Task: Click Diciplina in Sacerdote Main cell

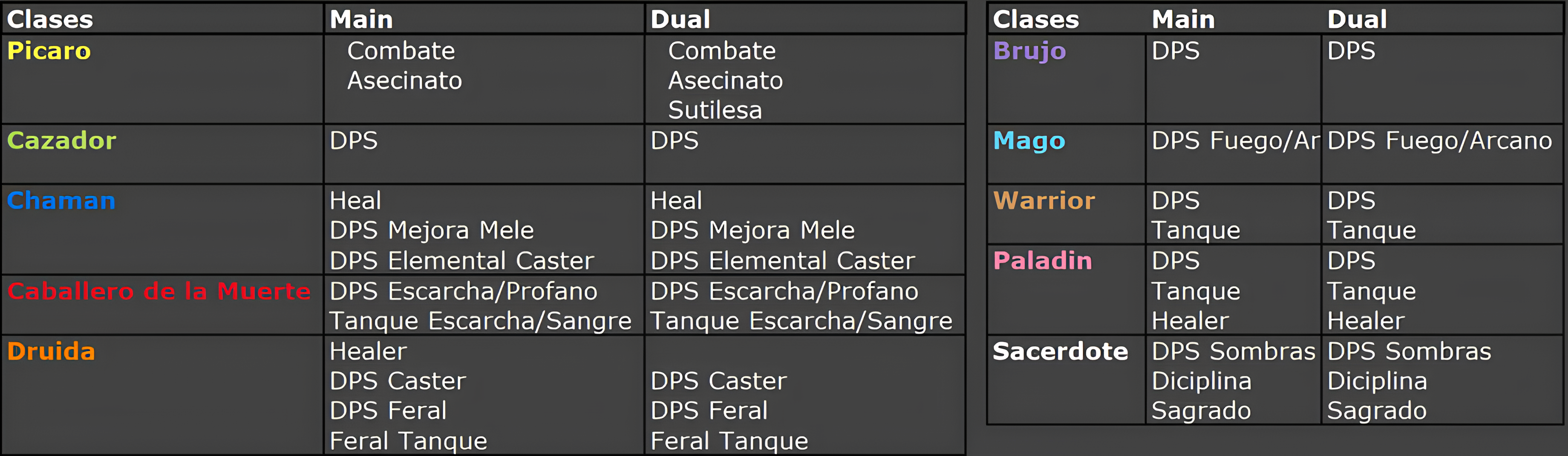Action: pos(1201,381)
